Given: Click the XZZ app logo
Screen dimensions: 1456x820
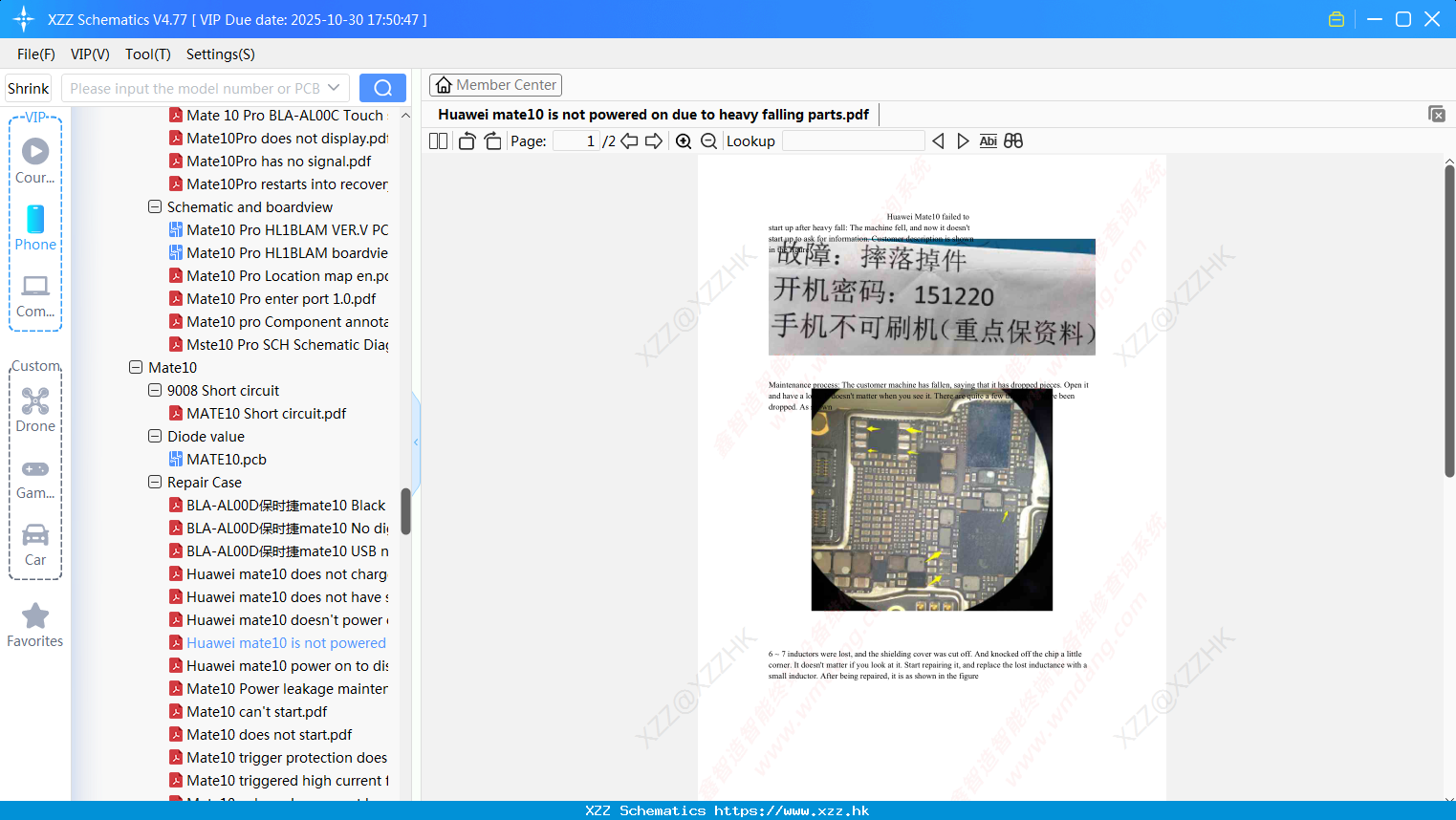Looking at the screenshot, I should tap(24, 19).
